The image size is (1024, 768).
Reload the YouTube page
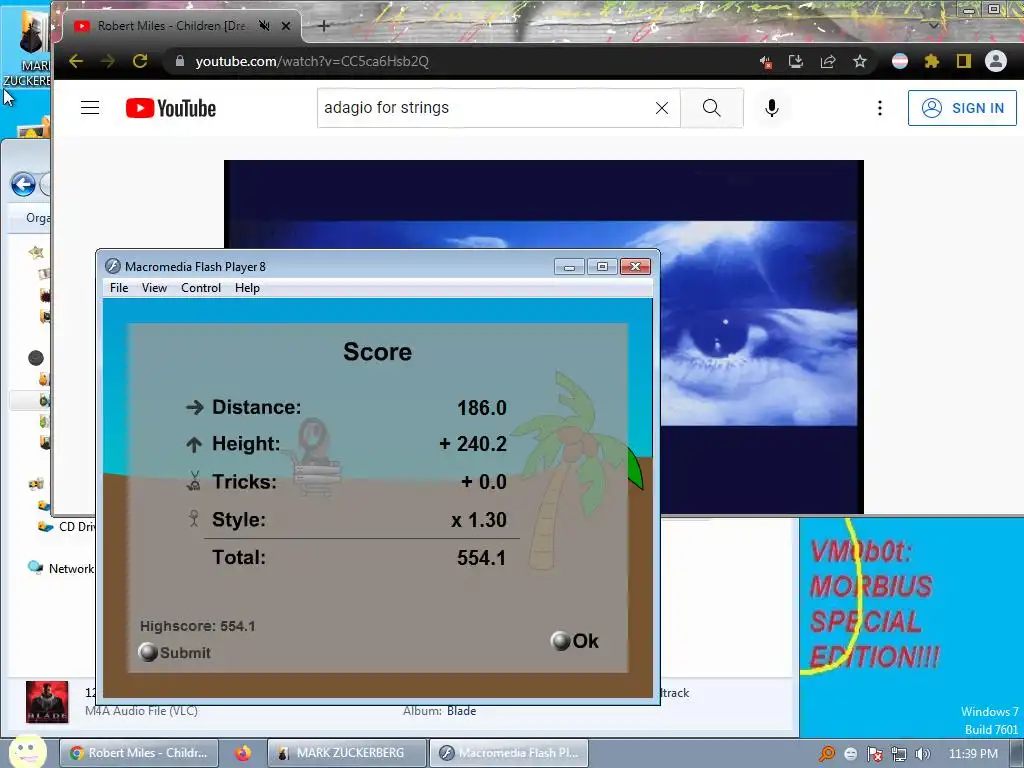tap(140, 61)
